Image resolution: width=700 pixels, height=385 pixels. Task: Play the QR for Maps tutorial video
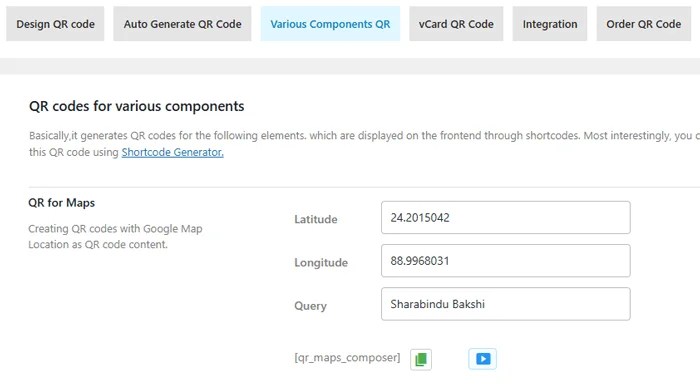click(x=483, y=359)
